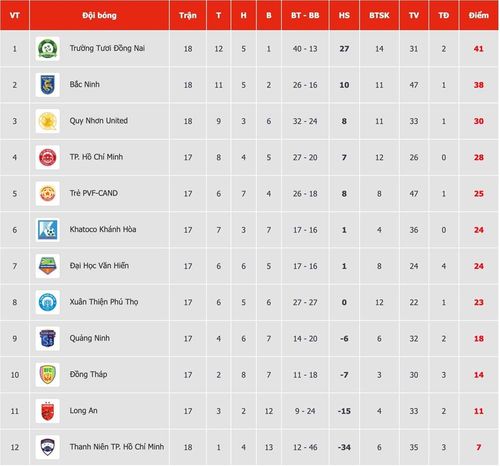500x466 pixels.
Task: Sort by the Điểm column header
Action: pos(479,15)
